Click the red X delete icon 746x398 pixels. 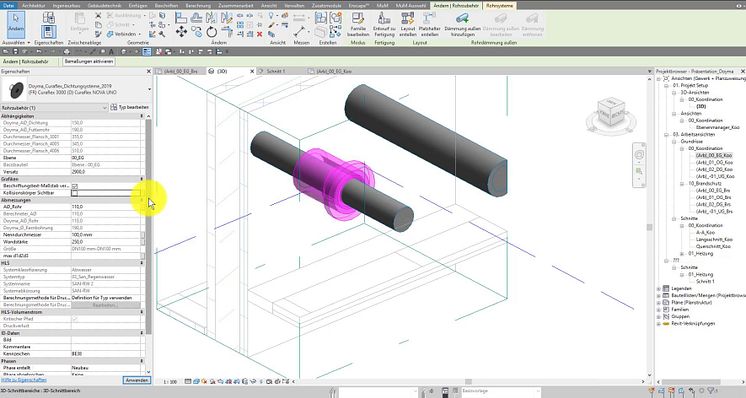pos(260,34)
